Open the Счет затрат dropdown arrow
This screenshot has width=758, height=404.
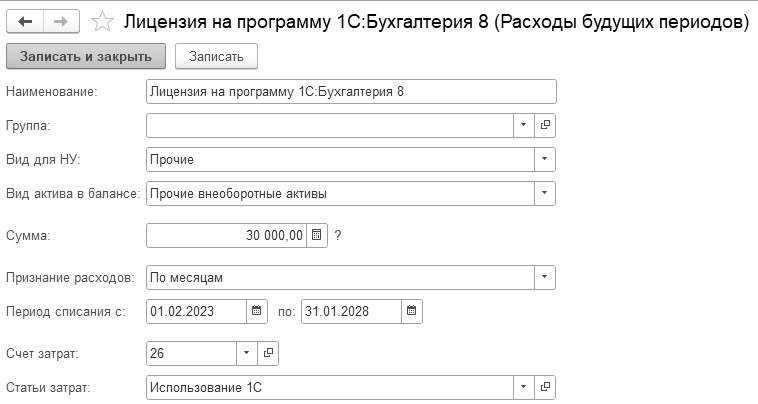247,353
